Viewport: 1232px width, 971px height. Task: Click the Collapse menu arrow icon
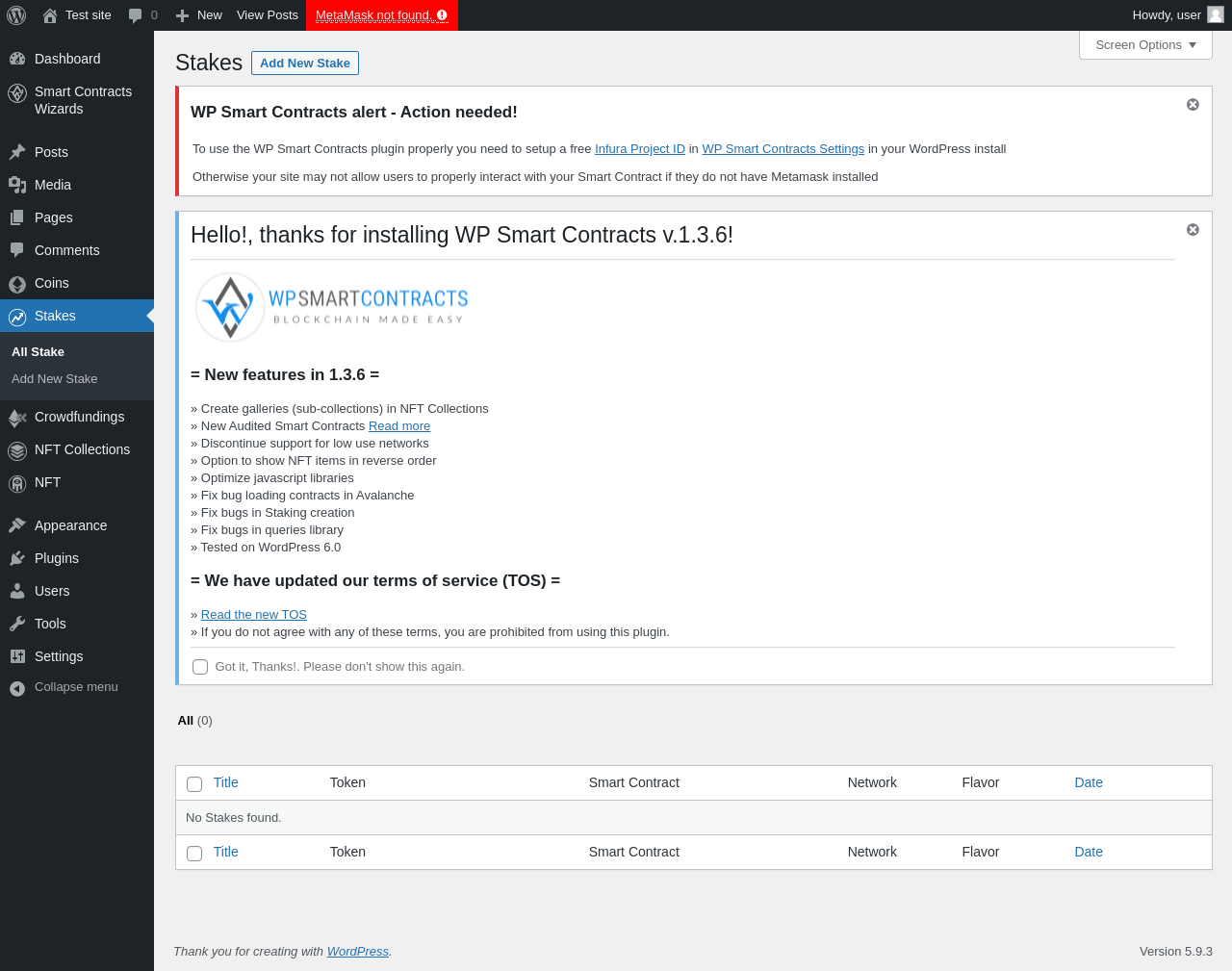[17, 688]
